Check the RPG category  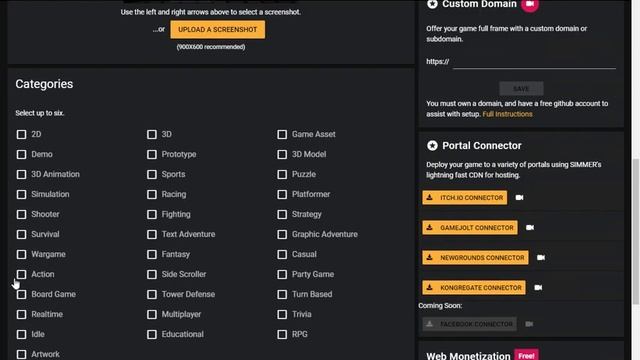click(282, 334)
